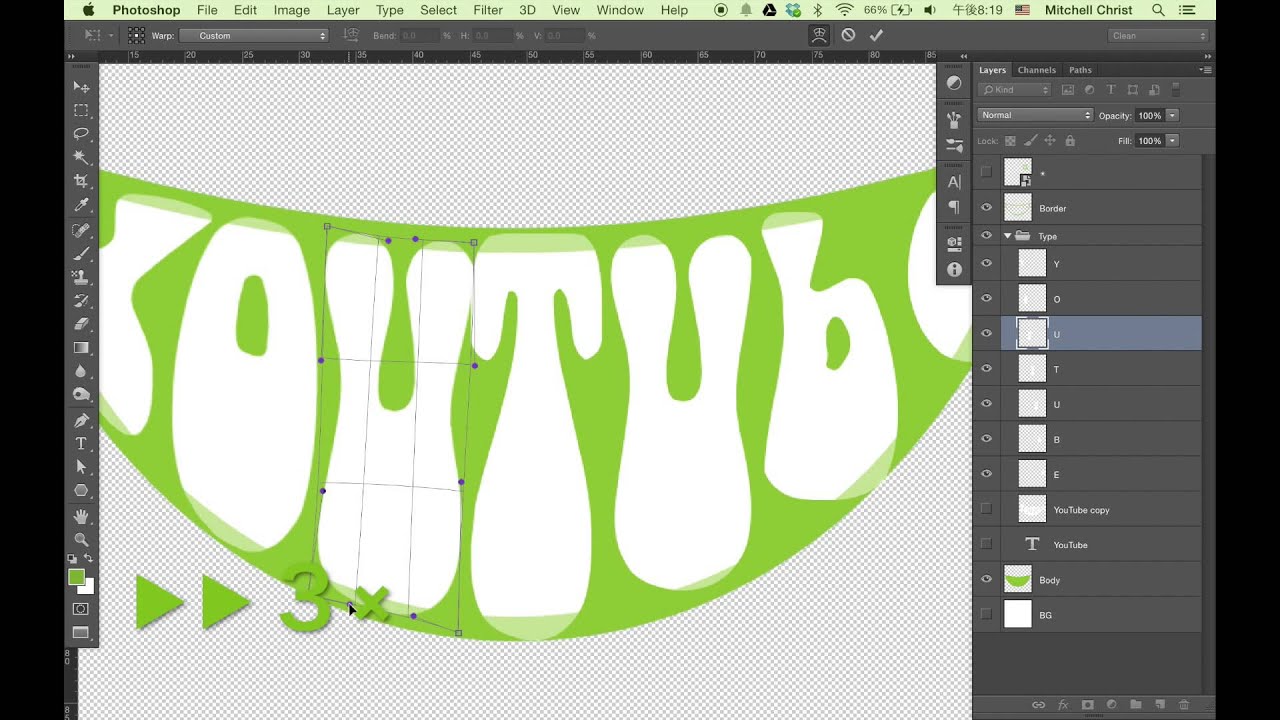Switch to the Channels tab
This screenshot has height=720, width=1280.
pyautogui.click(x=1037, y=70)
